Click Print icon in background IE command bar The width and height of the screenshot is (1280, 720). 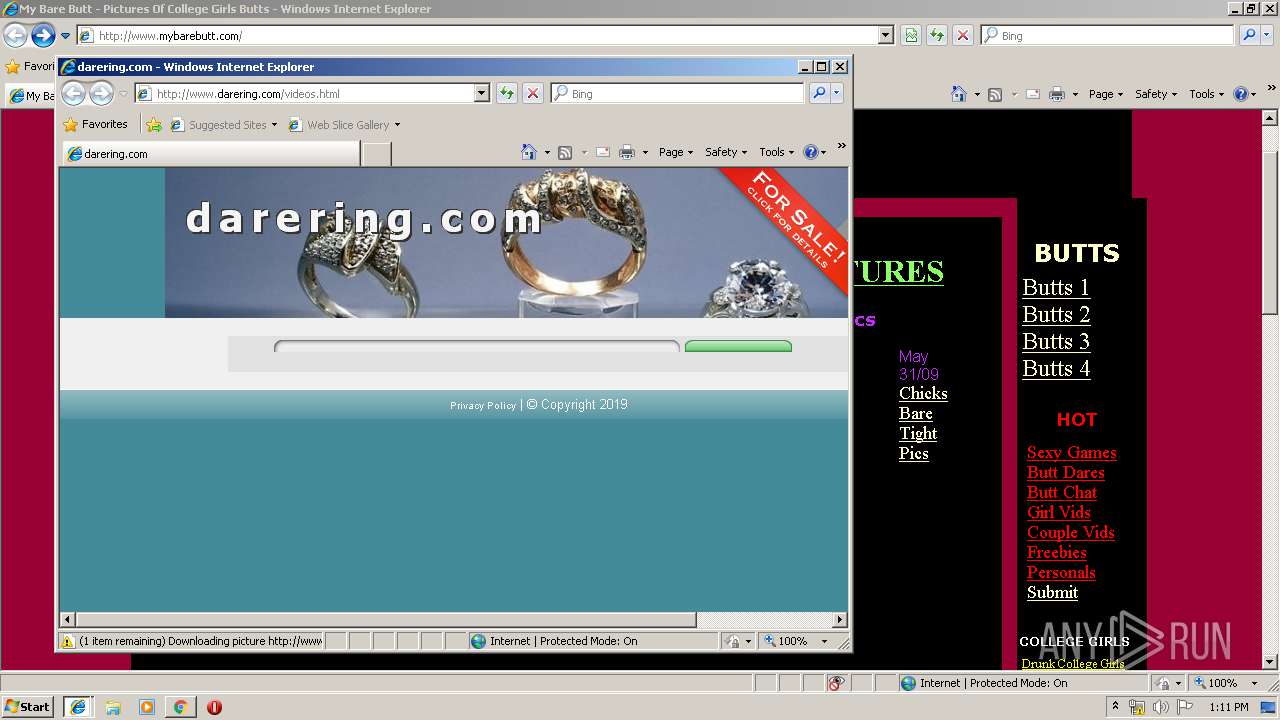(x=1057, y=94)
